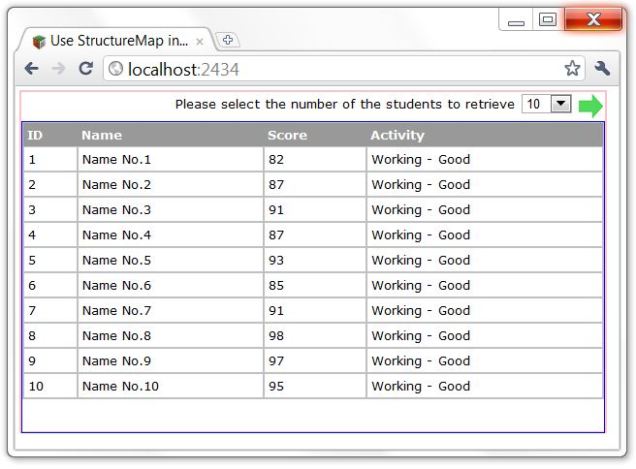Select cell 'Name No.4'
This screenshot has height=469, width=636.
coord(170,235)
